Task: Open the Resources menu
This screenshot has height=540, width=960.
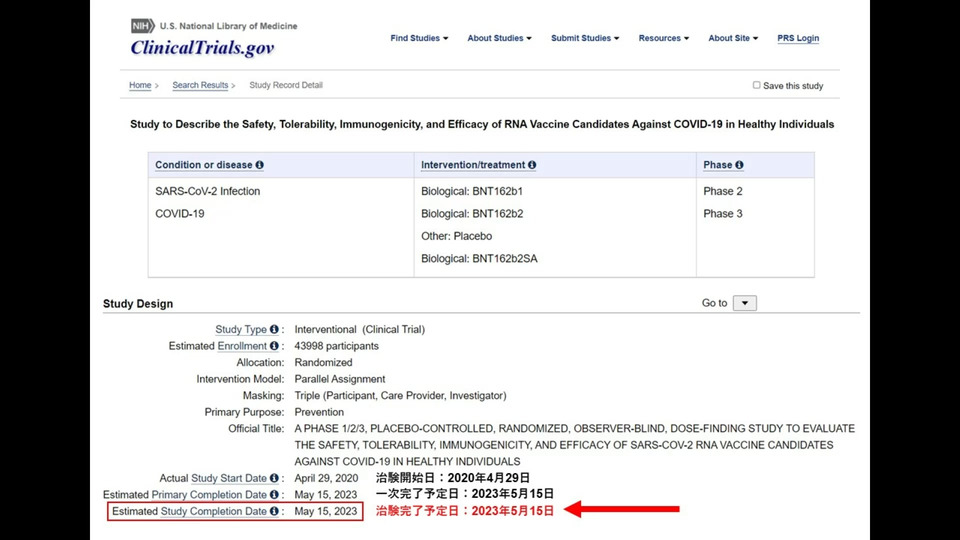Action: coord(664,38)
